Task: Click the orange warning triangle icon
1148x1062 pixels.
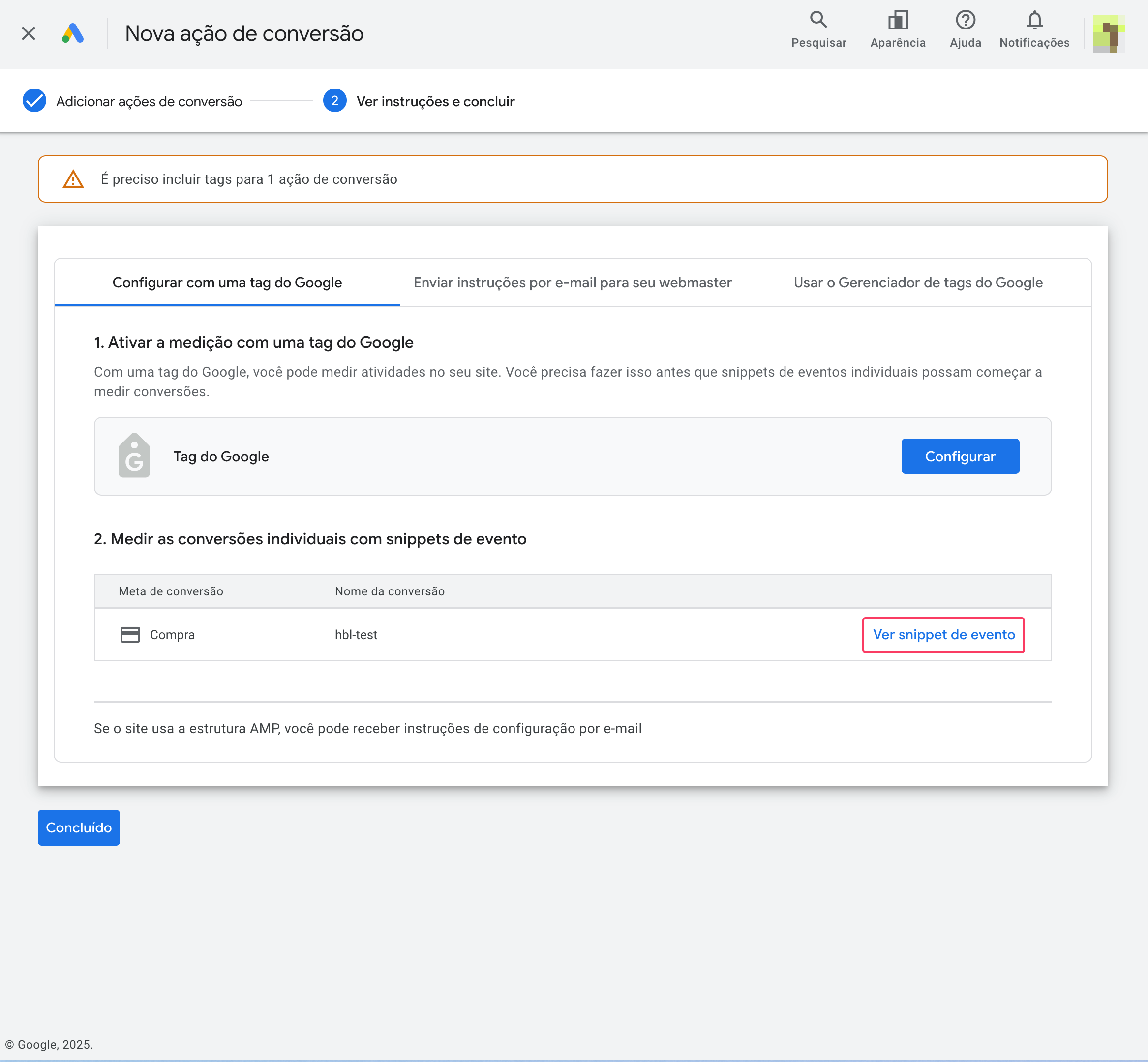Action: [73, 179]
